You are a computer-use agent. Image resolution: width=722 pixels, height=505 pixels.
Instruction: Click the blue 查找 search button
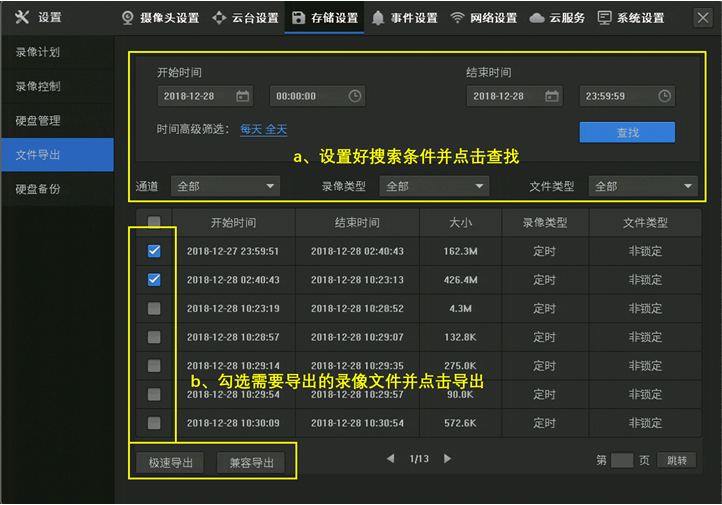tap(627, 132)
